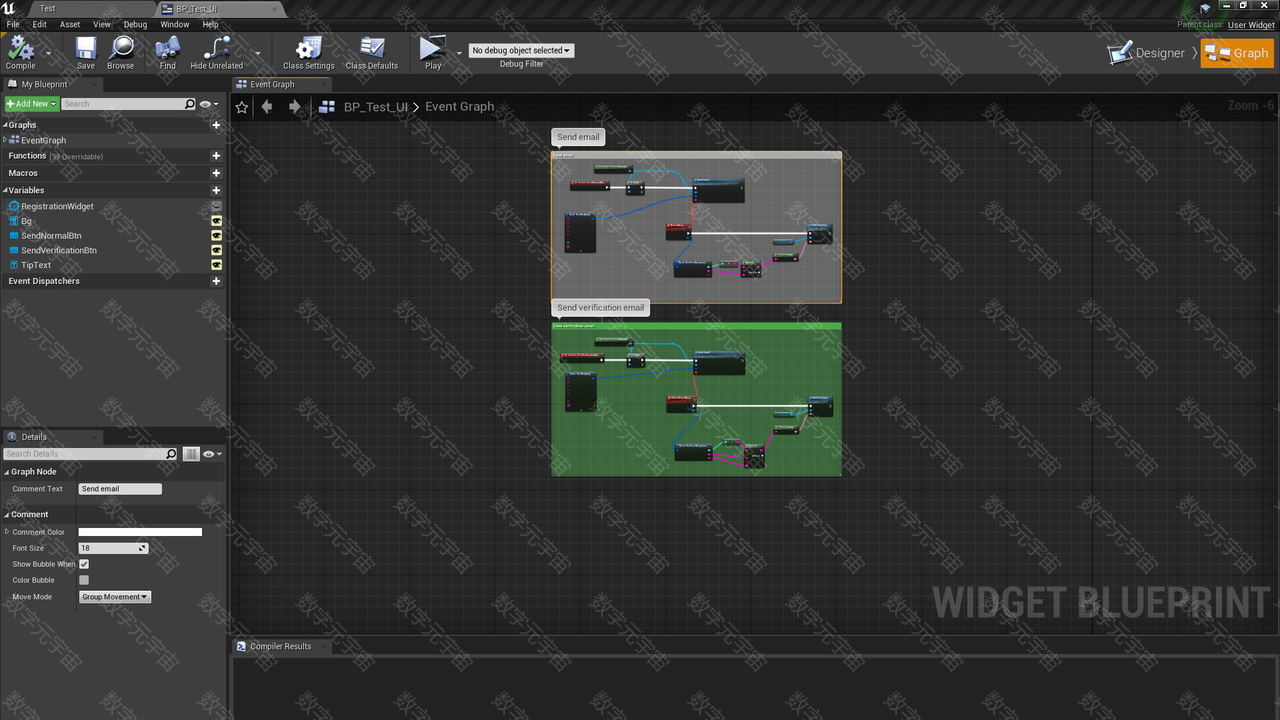Save the blueprint asset
Image resolution: width=1280 pixels, height=720 pixels.
tap(86, 53)
